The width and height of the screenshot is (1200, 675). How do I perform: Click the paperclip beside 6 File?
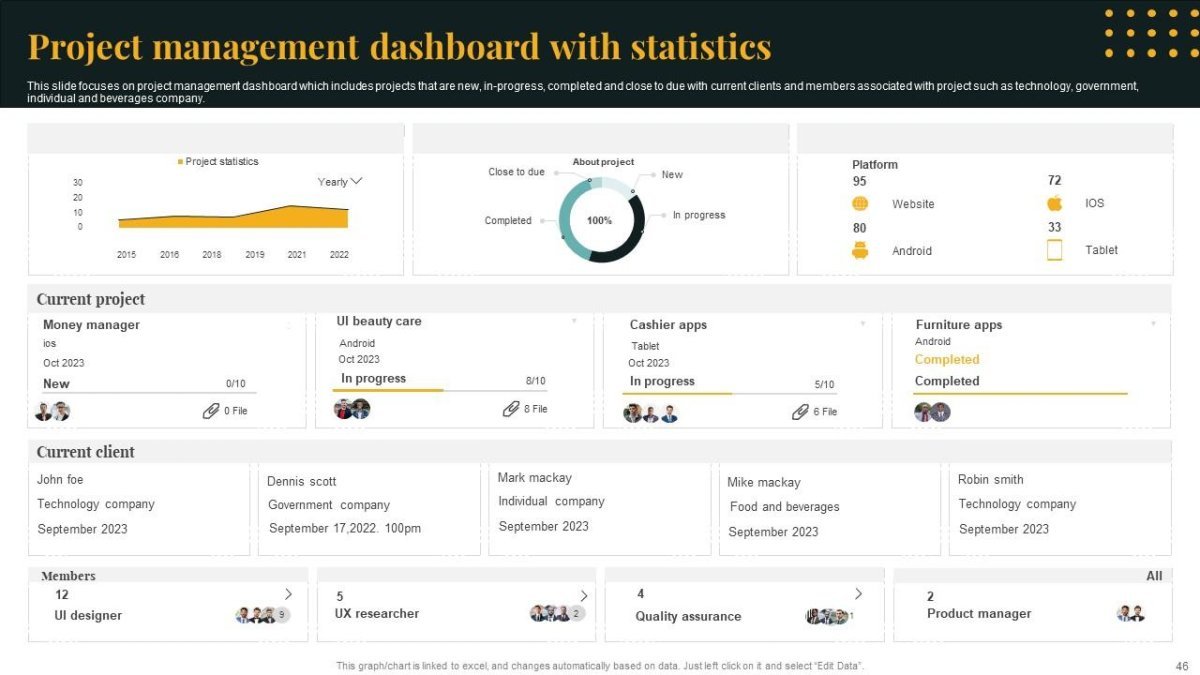click(800, 412)
